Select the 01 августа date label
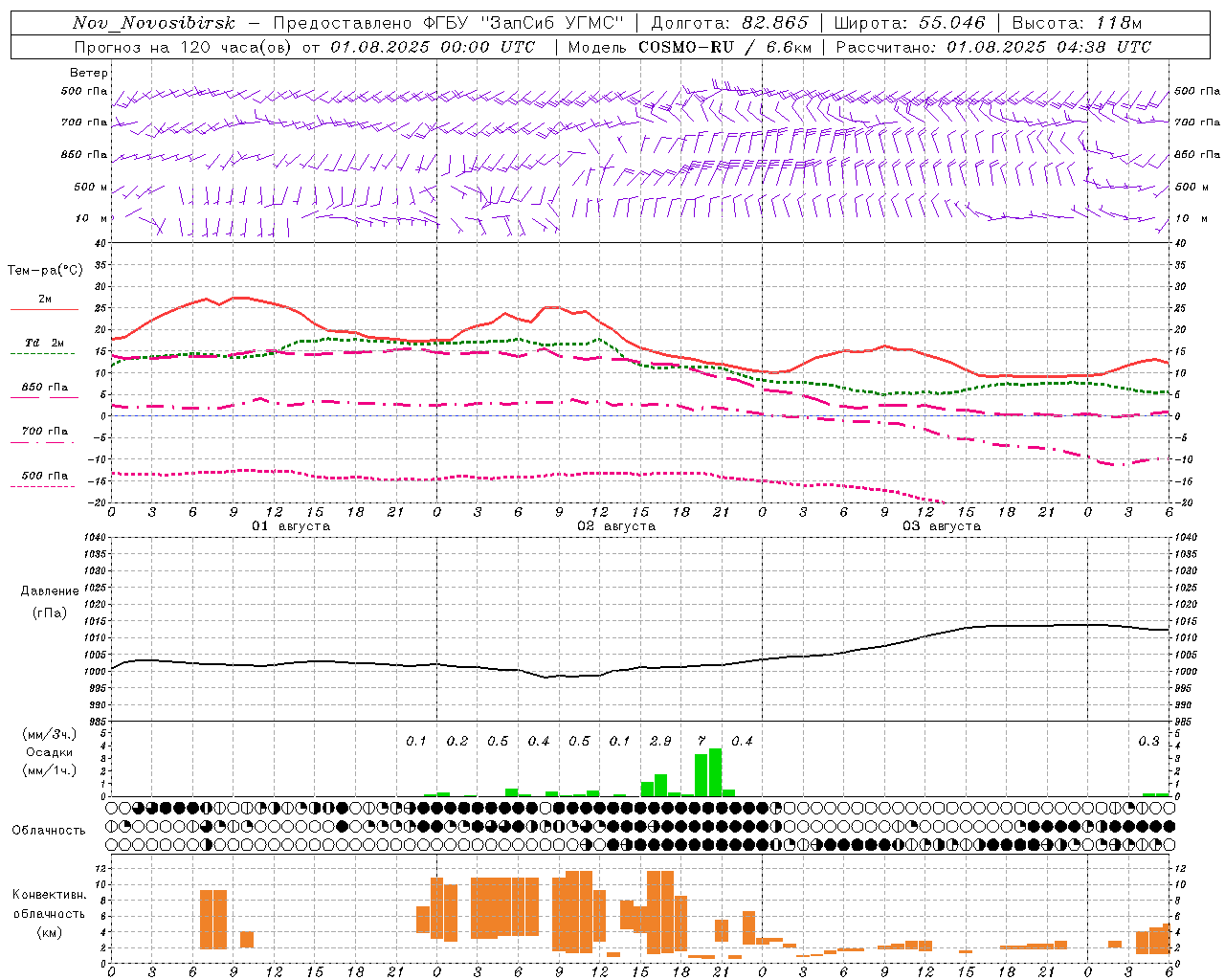The width and height of the screenshot is (1225, 980). click(291, 526)
